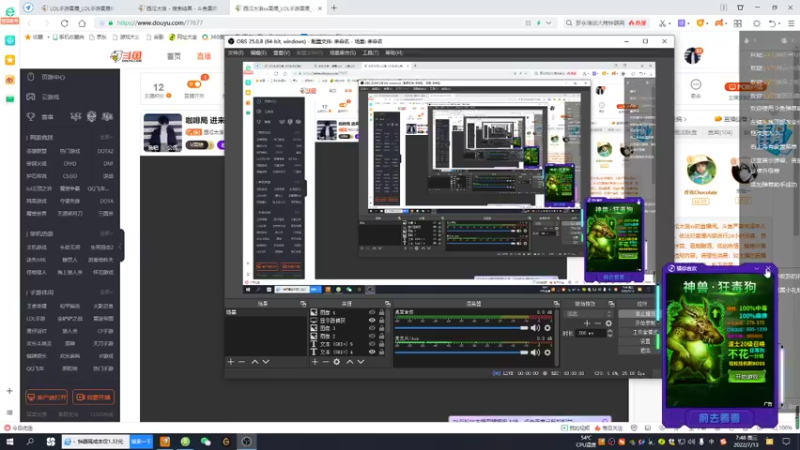The image size is (800, 450).
Task: Remove the selected source with the minus button
Action: coord(326,362)
